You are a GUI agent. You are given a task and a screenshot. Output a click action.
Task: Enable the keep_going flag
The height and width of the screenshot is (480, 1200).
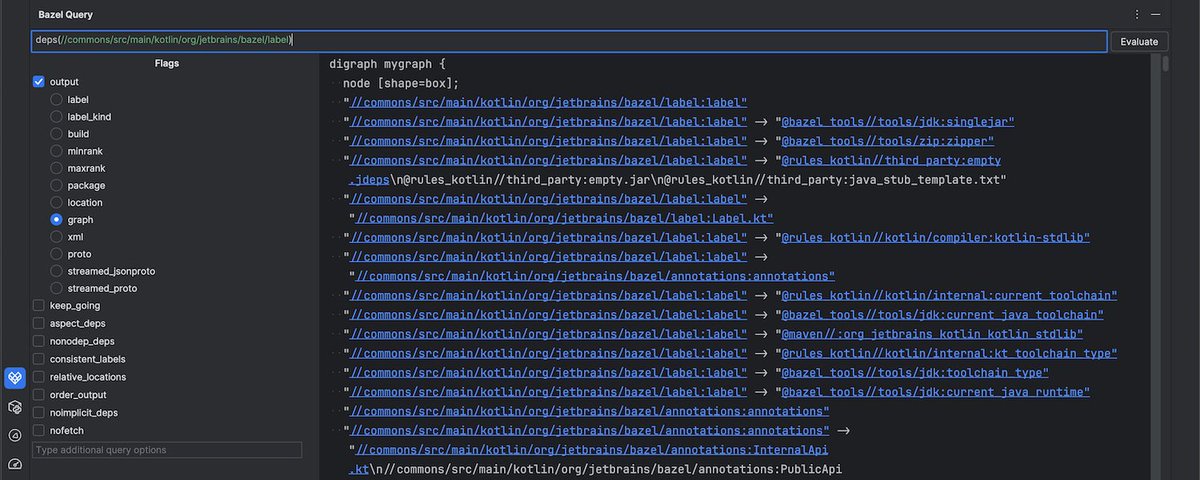39,305
